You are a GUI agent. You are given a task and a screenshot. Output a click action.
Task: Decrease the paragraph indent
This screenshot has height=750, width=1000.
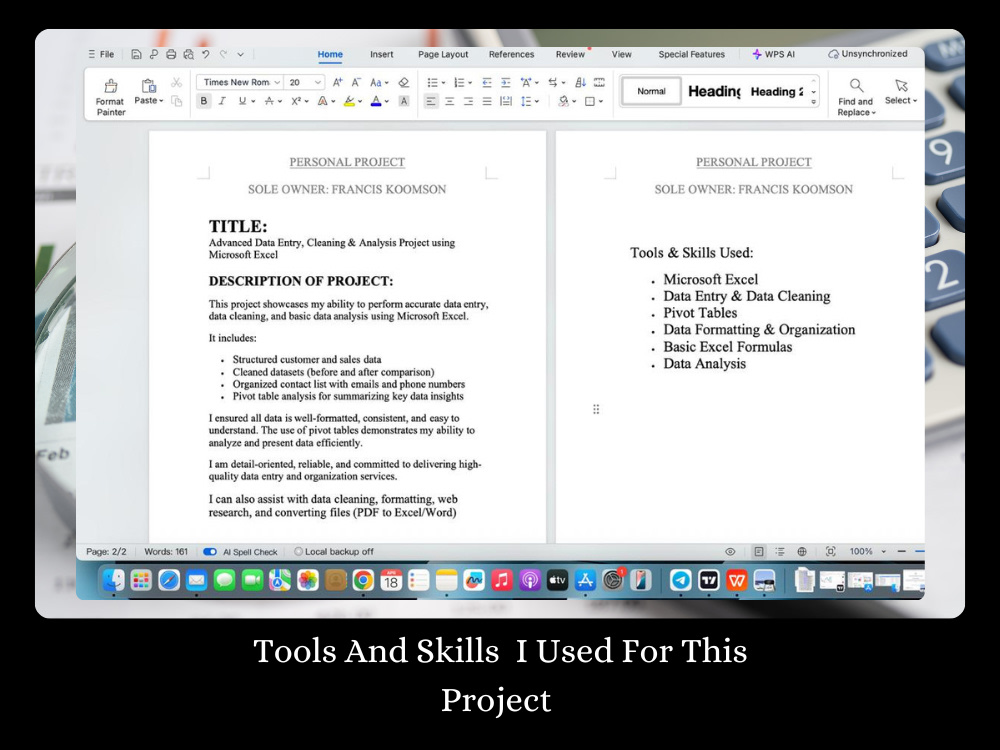[x=487, y=82]
